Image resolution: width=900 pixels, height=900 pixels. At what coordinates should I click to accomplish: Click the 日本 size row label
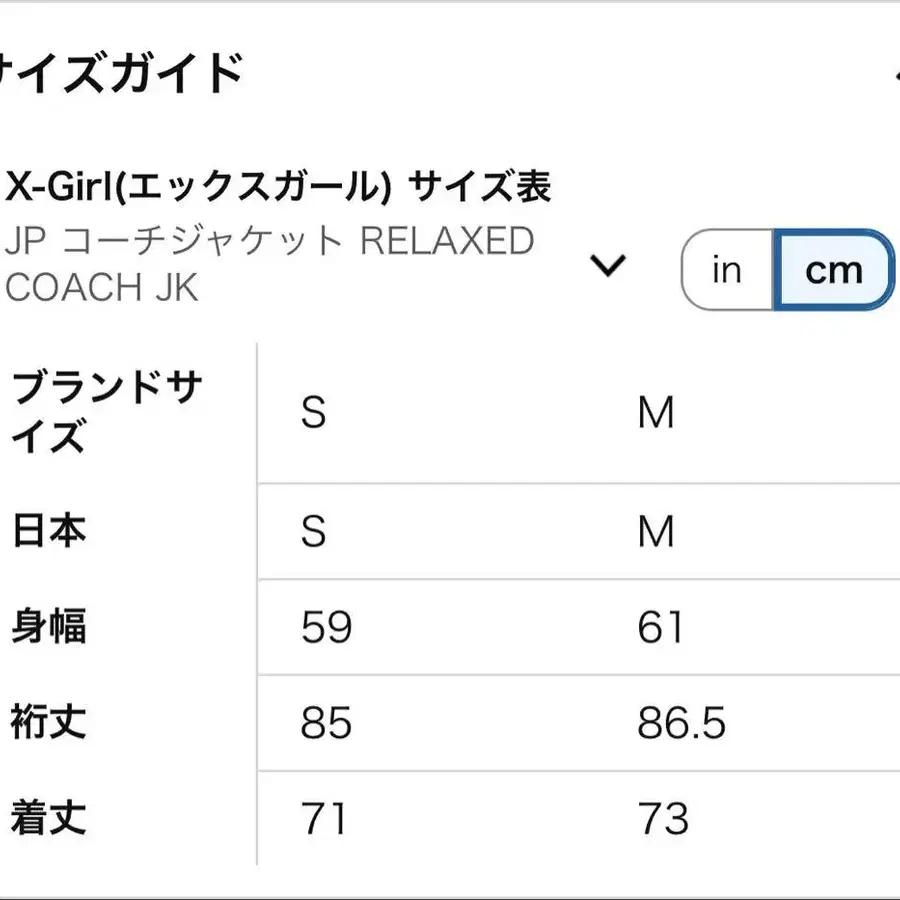pos(45,532)
